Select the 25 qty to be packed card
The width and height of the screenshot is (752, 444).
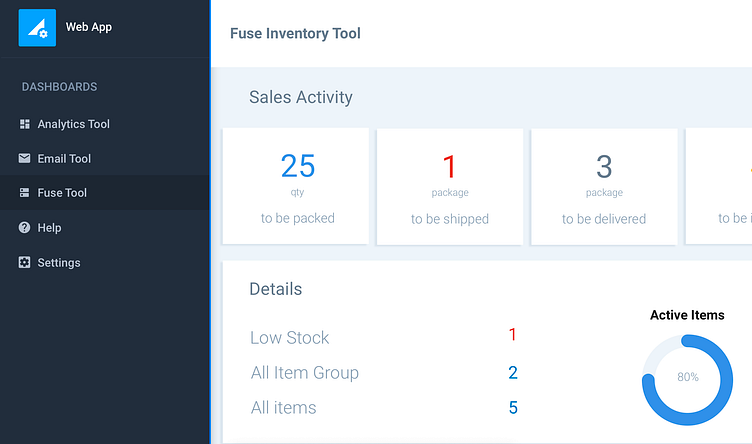point(297,186)
